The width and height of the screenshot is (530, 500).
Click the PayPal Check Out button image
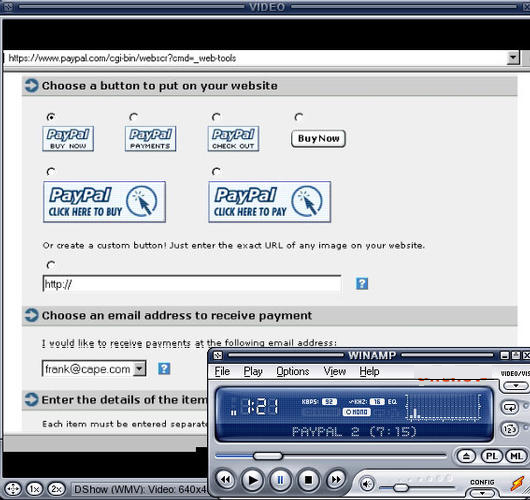point(233,139)
